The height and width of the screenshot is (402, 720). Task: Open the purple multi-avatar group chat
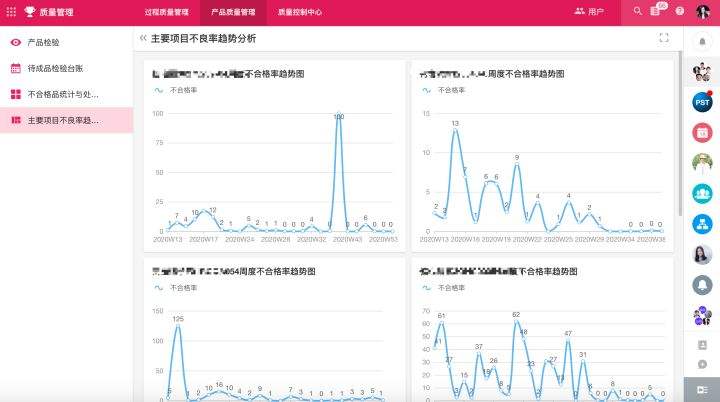pyautogui.click(x=702, y=316)
